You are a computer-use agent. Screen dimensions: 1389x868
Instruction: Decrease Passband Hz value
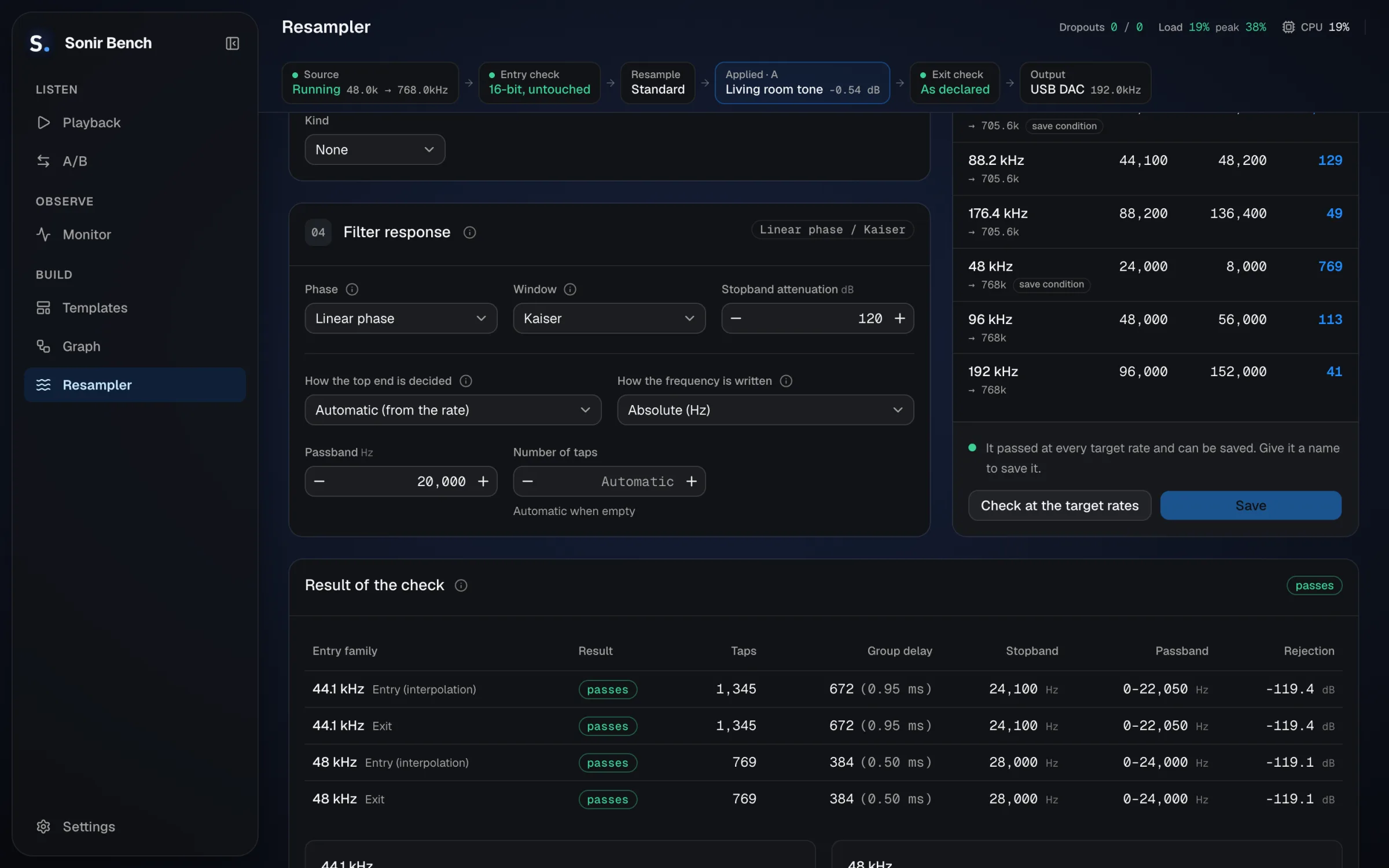tap(319, 481)
